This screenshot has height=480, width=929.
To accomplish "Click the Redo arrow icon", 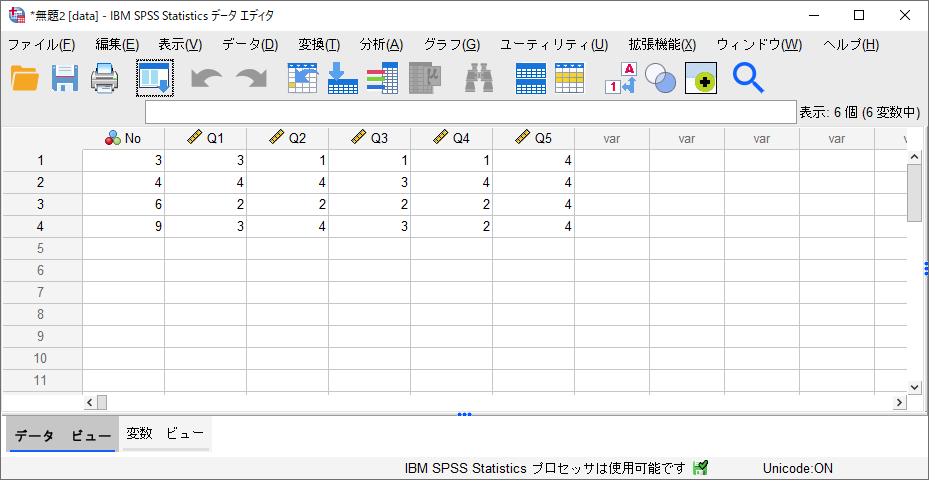I will (x=251, y=79).
